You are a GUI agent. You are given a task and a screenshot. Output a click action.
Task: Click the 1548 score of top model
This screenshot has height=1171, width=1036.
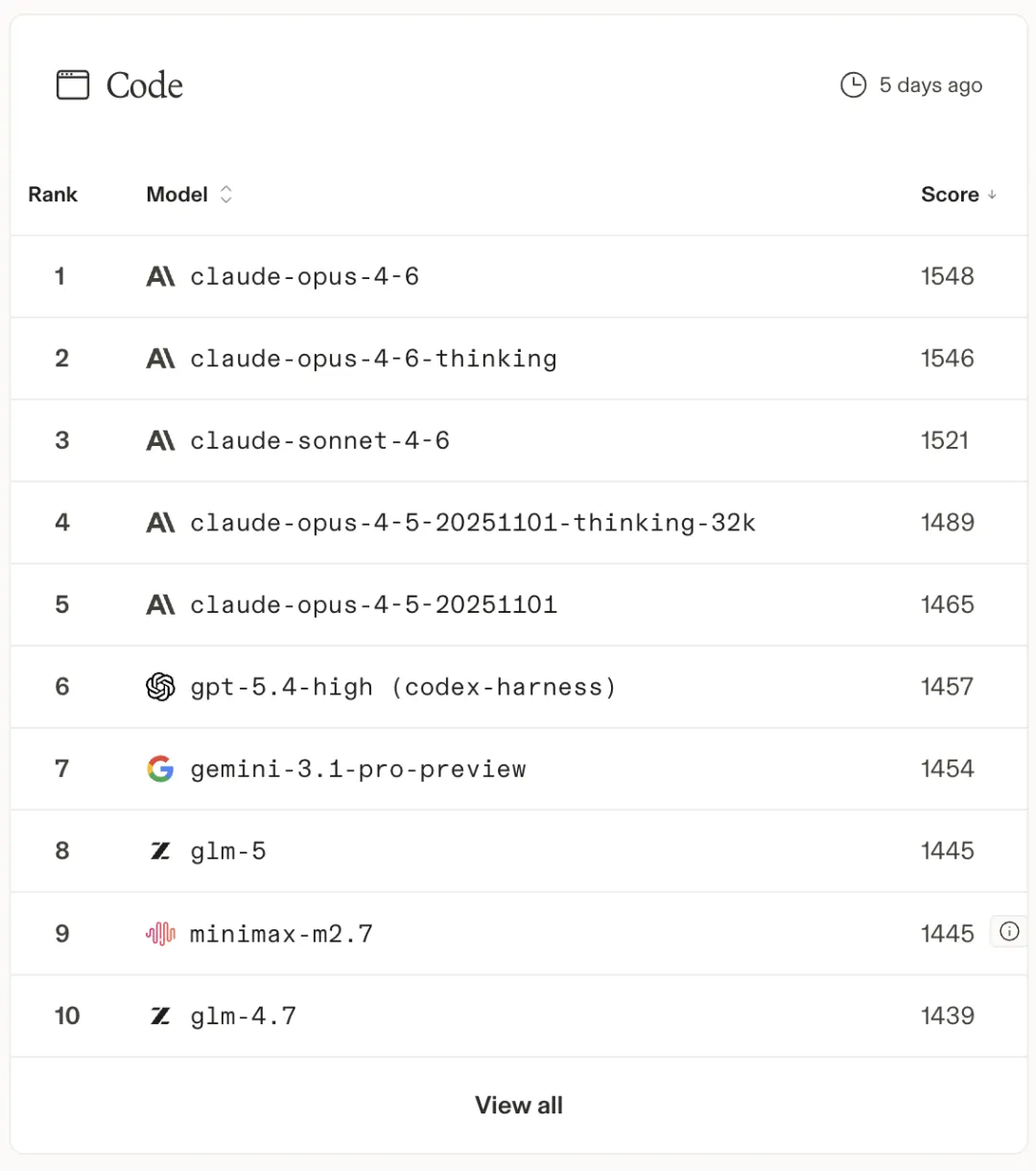coord(948,276)
